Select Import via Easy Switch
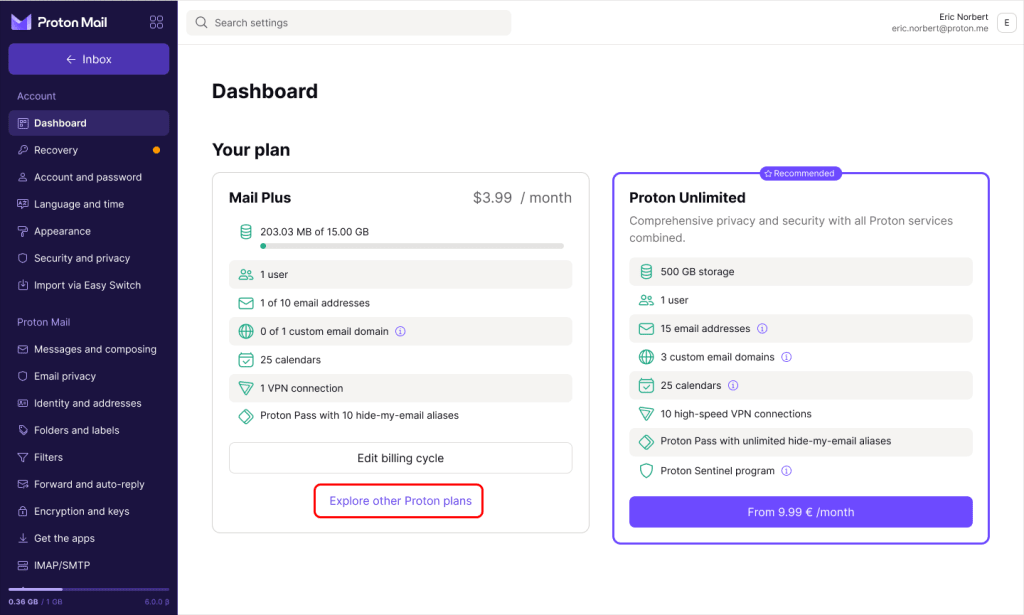 tap(87, 285)
